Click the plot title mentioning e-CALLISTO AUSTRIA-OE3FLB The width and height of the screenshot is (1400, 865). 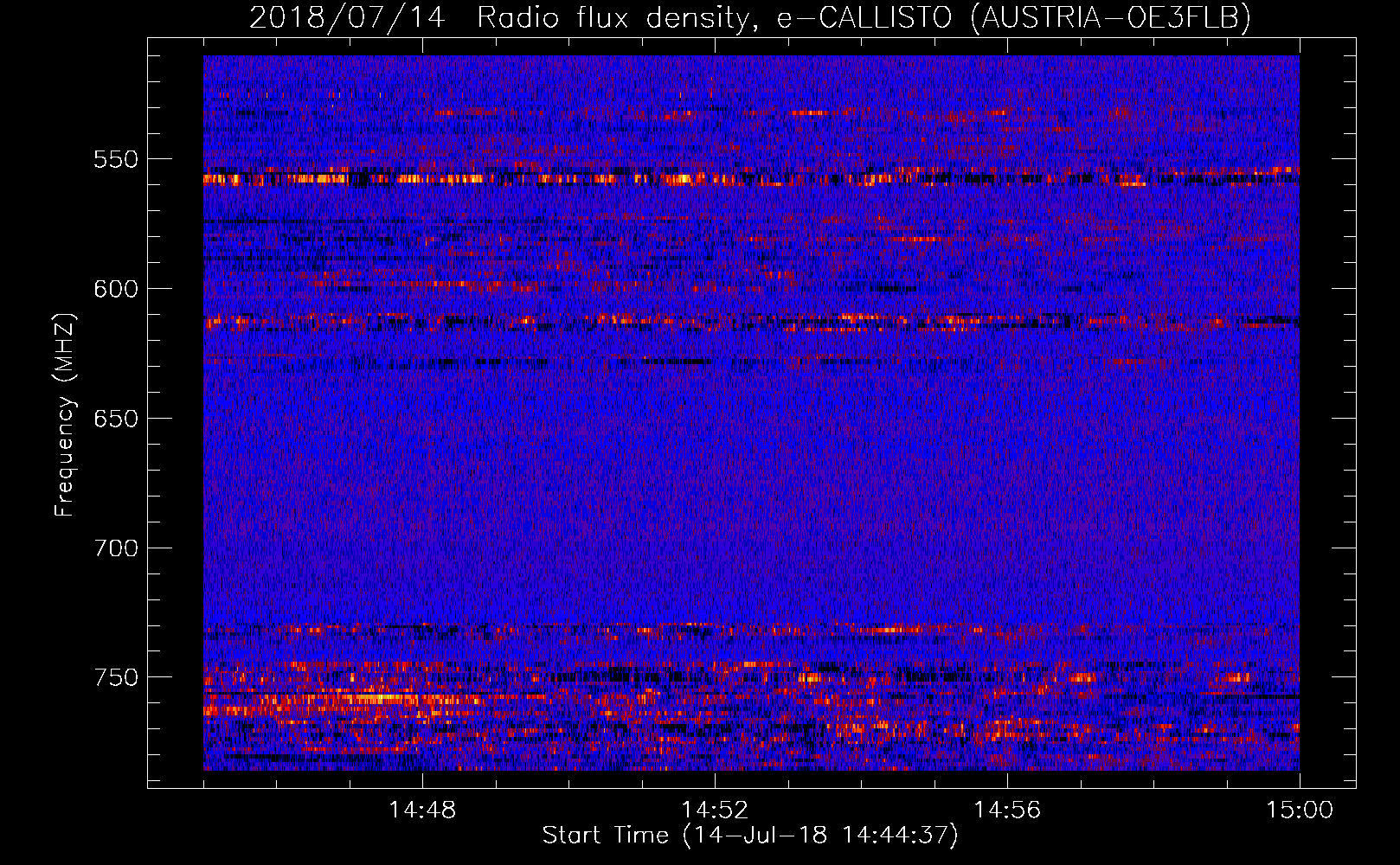(x=750, y=17)
